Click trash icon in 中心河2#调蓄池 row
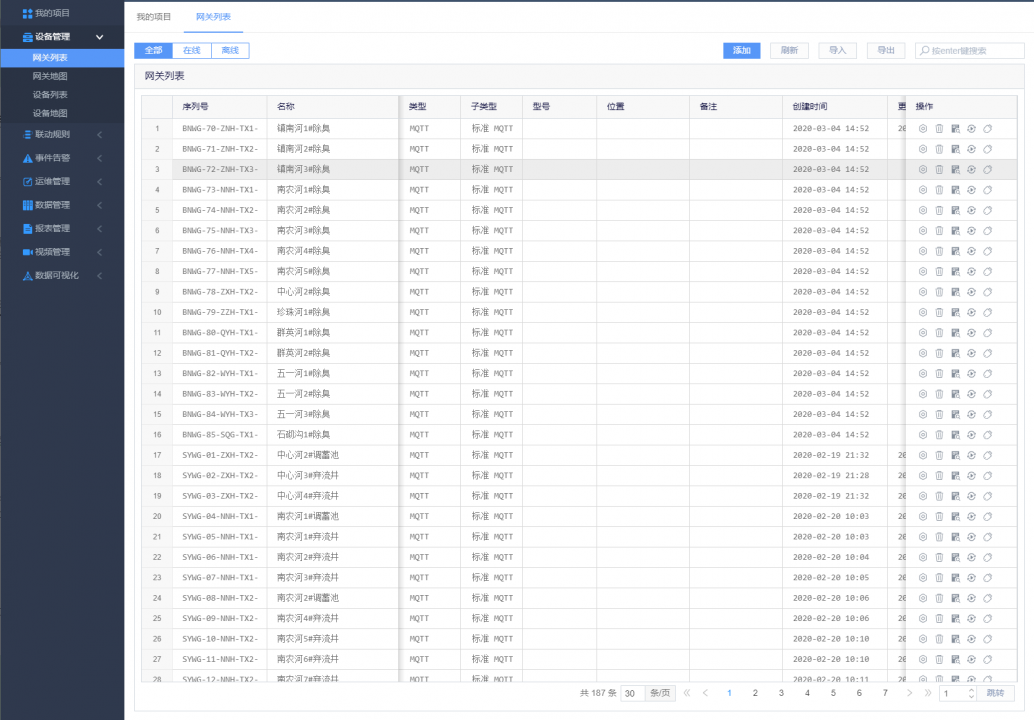Image resolution: width=1034 pixels, height=720 pixels. 939,456
